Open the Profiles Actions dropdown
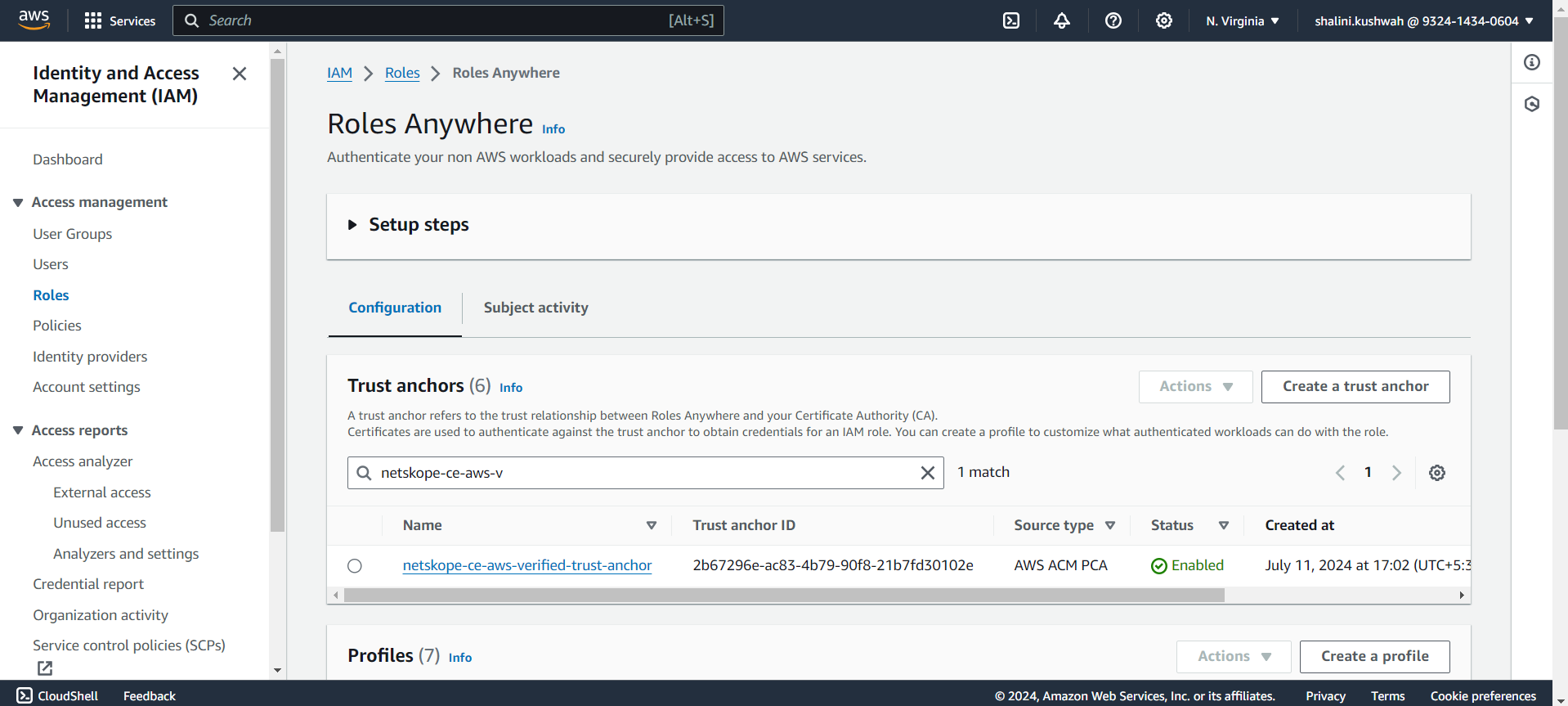This screenshot has height=706, width=1568. pos(1234,657)
